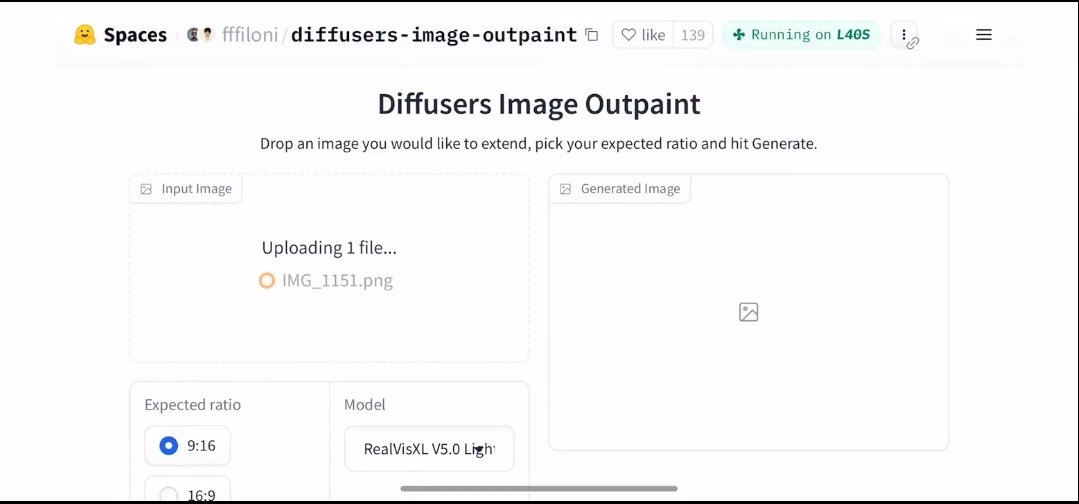
Task: Click the Input Image drop zone
Action: 330,268
